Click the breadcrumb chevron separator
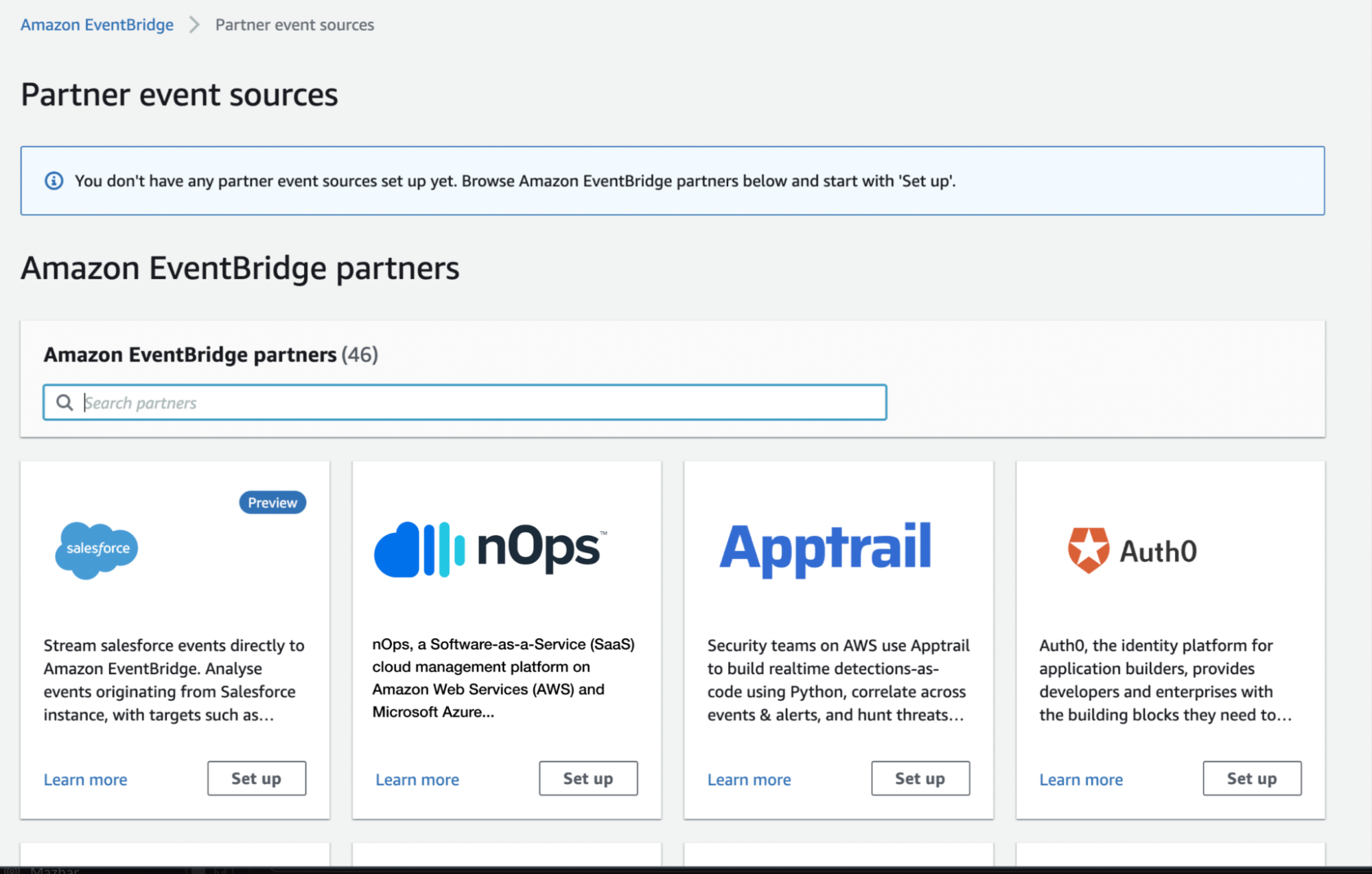This screenshot has width=1372, height=874. point(194,24)
